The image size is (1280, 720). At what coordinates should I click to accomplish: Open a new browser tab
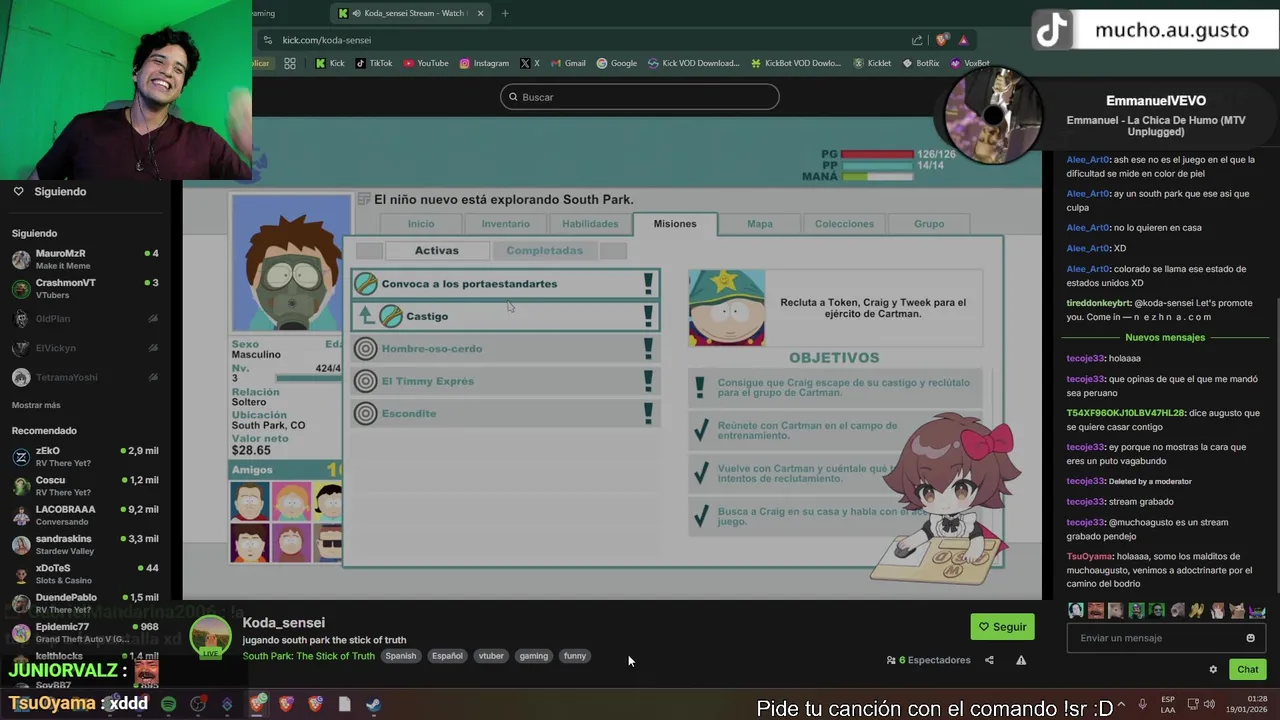[x=505, y=13]
